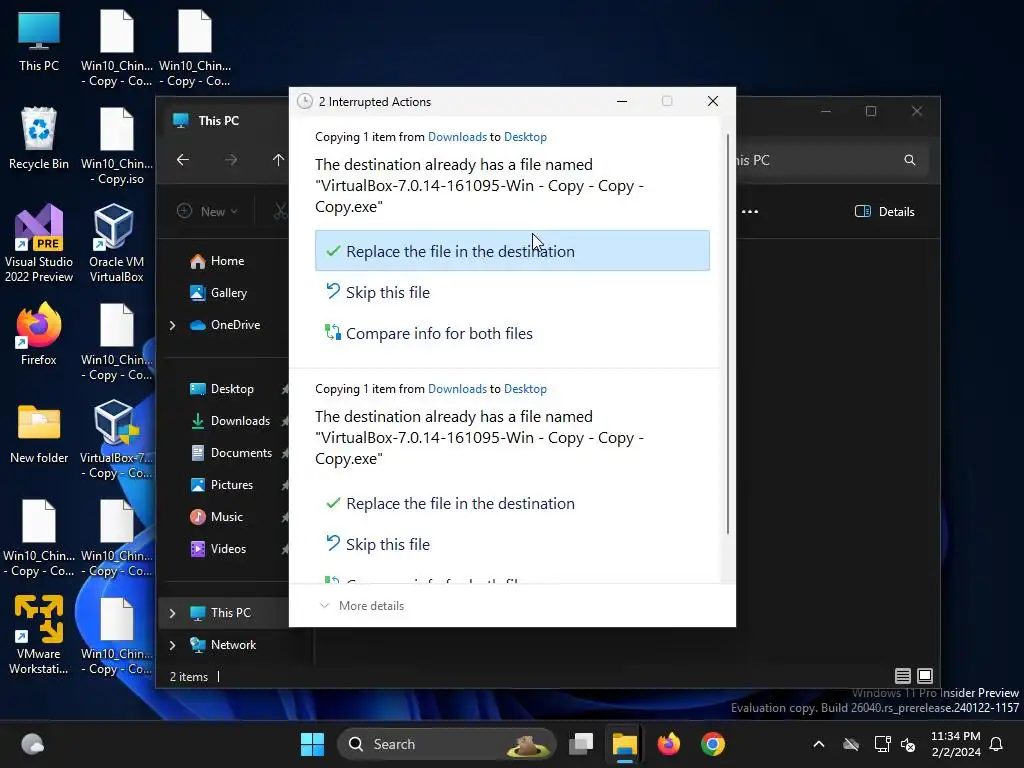Screen dimensions: 1024x768
Task: Open File Explorer from taskbar
Action: (x=624, y=744)
